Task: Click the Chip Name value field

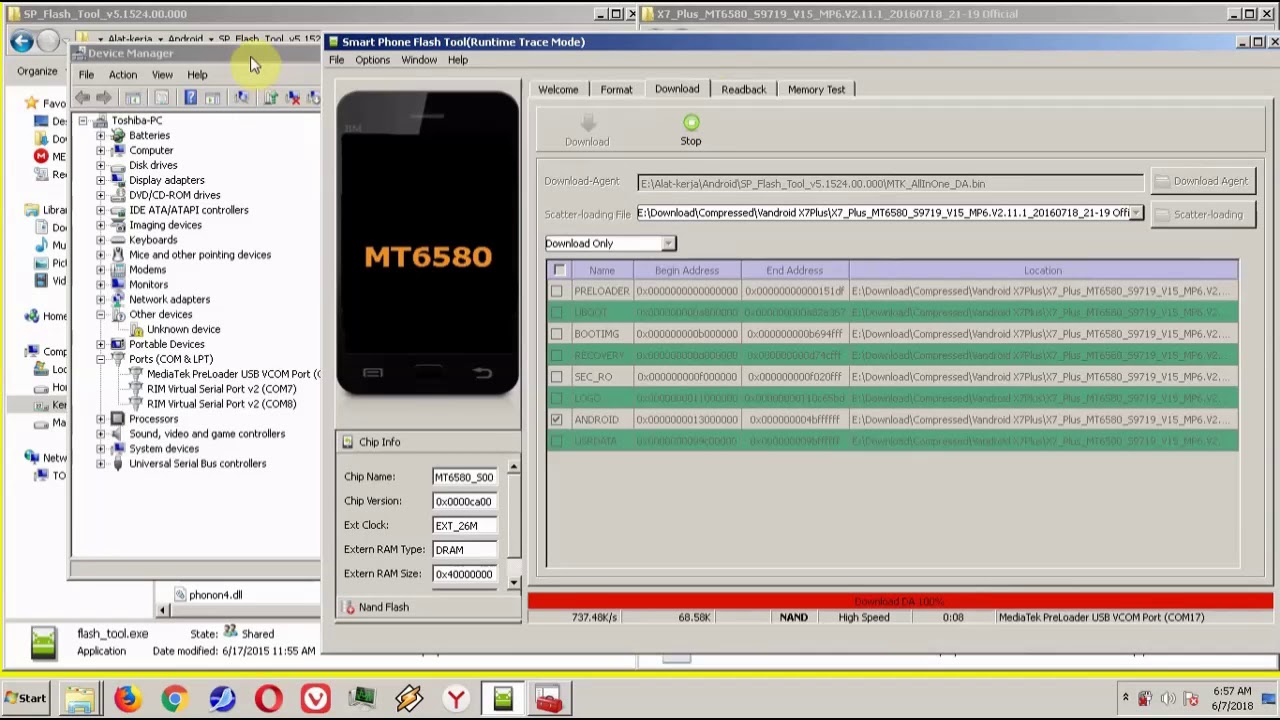Action: click(464, 477)
